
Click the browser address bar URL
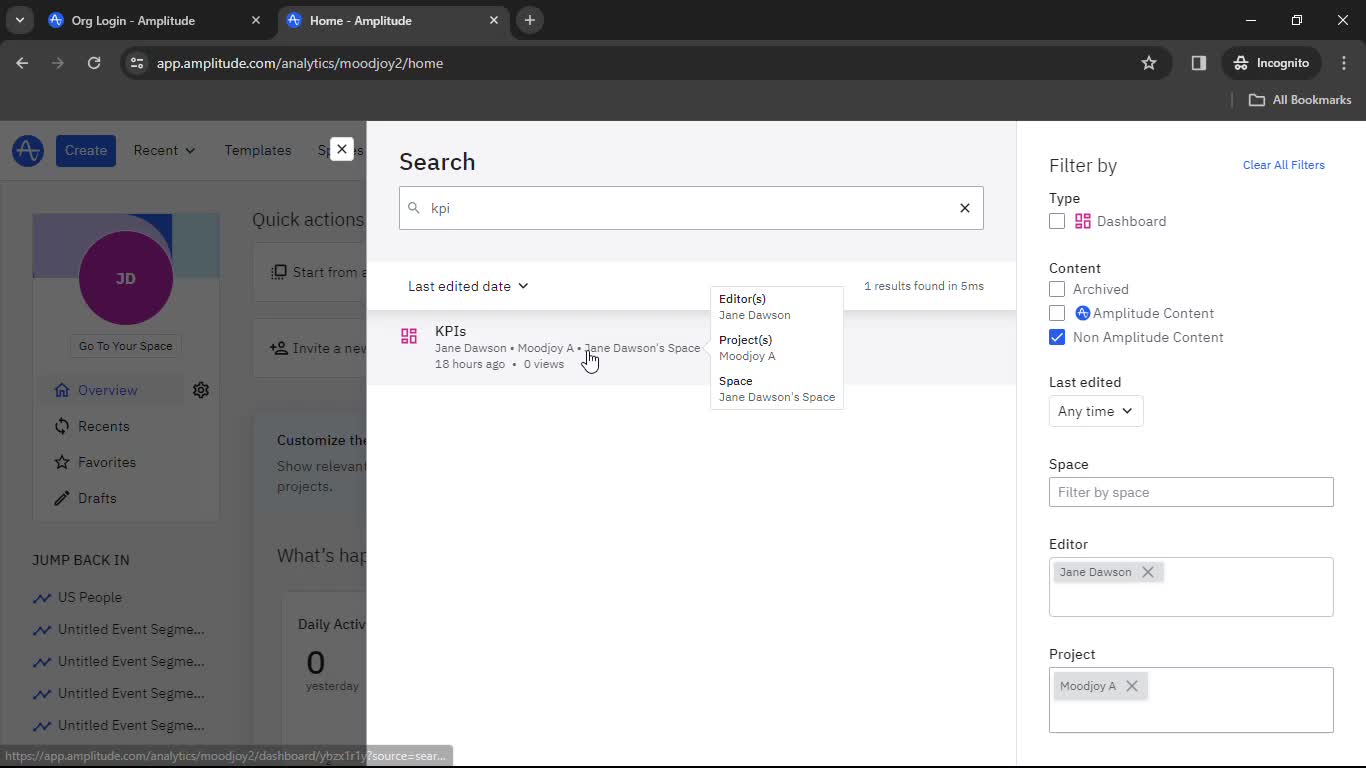(300, 63)
